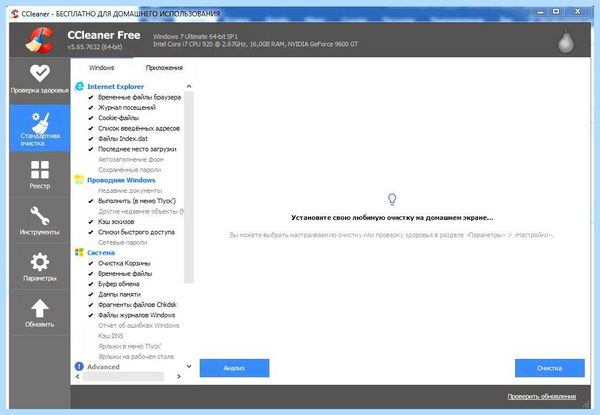Toggle Файлы Index.dat option

pos(91,138)
